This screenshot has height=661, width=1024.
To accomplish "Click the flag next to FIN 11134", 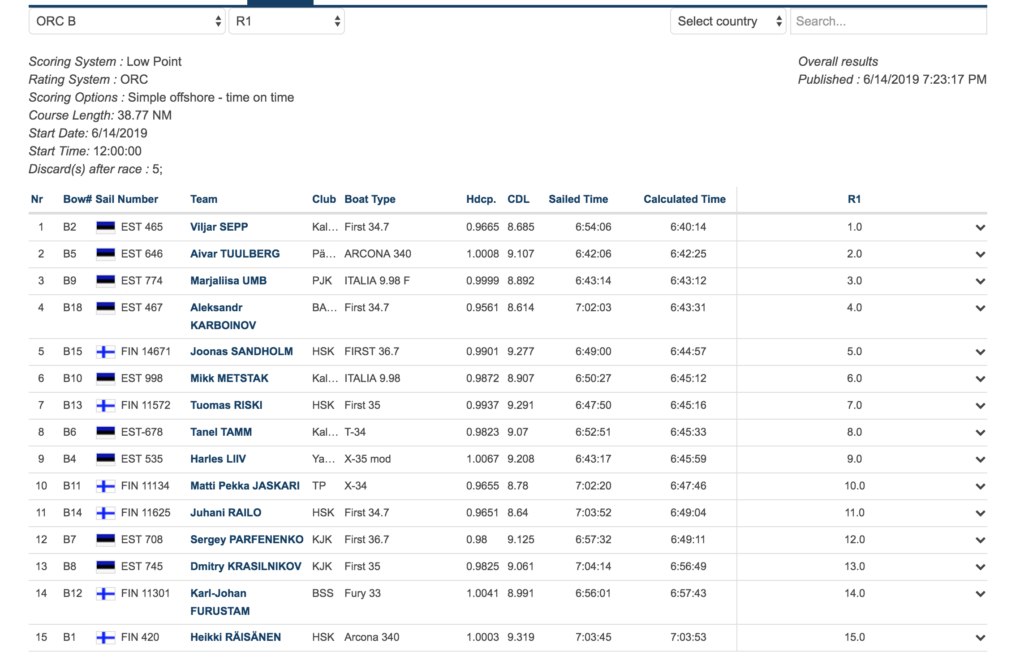I will (105, 486).
